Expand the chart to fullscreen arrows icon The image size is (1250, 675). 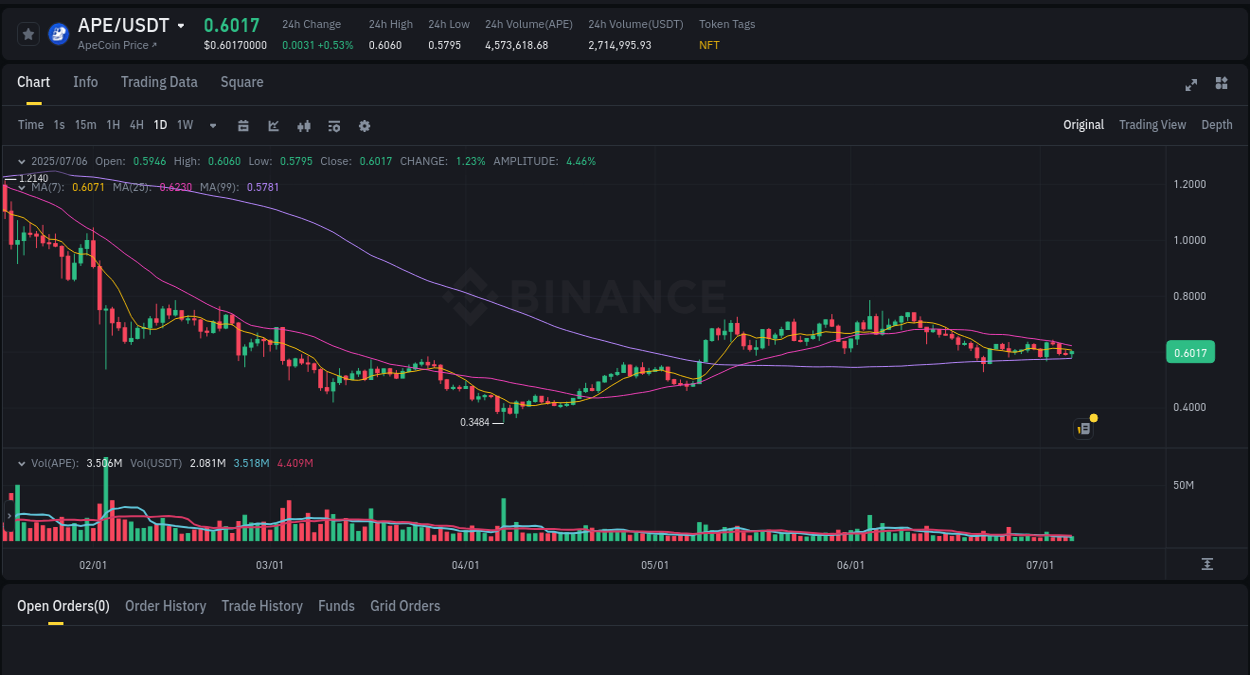coord(1191,85)
